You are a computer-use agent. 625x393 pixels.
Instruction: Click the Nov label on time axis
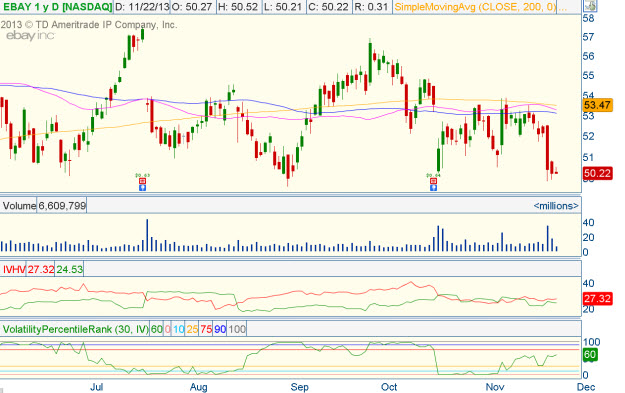click(x=495, y=387)
